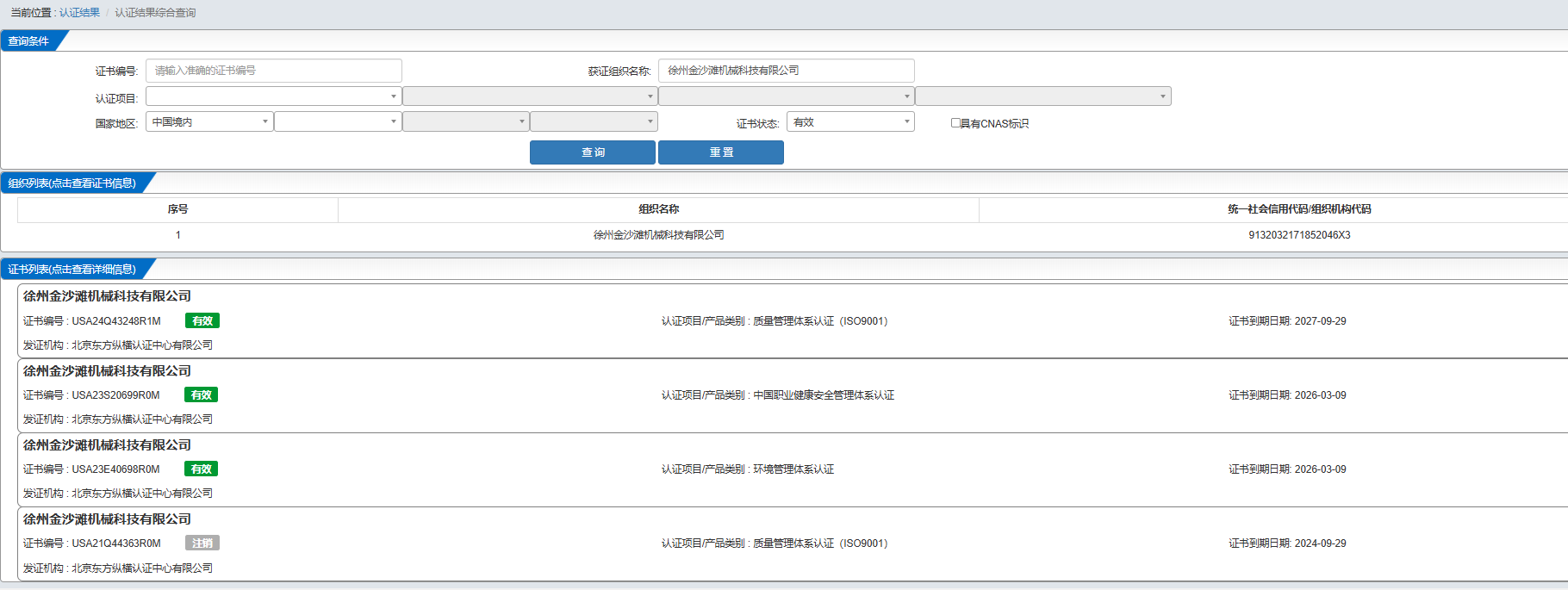The width and height of the screenshot is (1568, 590).
Task: Click the 统一社会信用代码 column header
Action: click(x=1299, y=209)
